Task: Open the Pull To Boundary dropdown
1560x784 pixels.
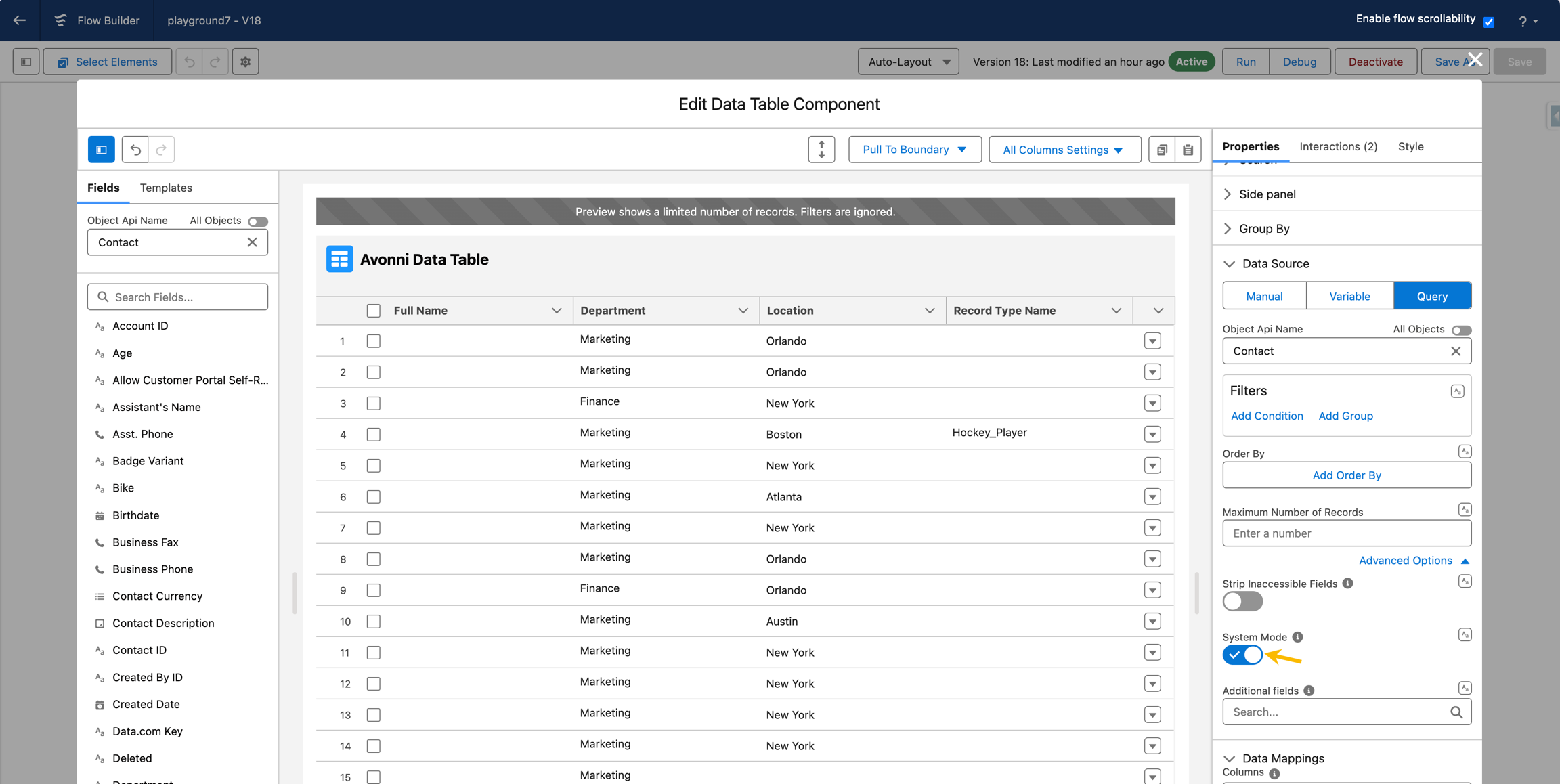Action: pos(914,150)
